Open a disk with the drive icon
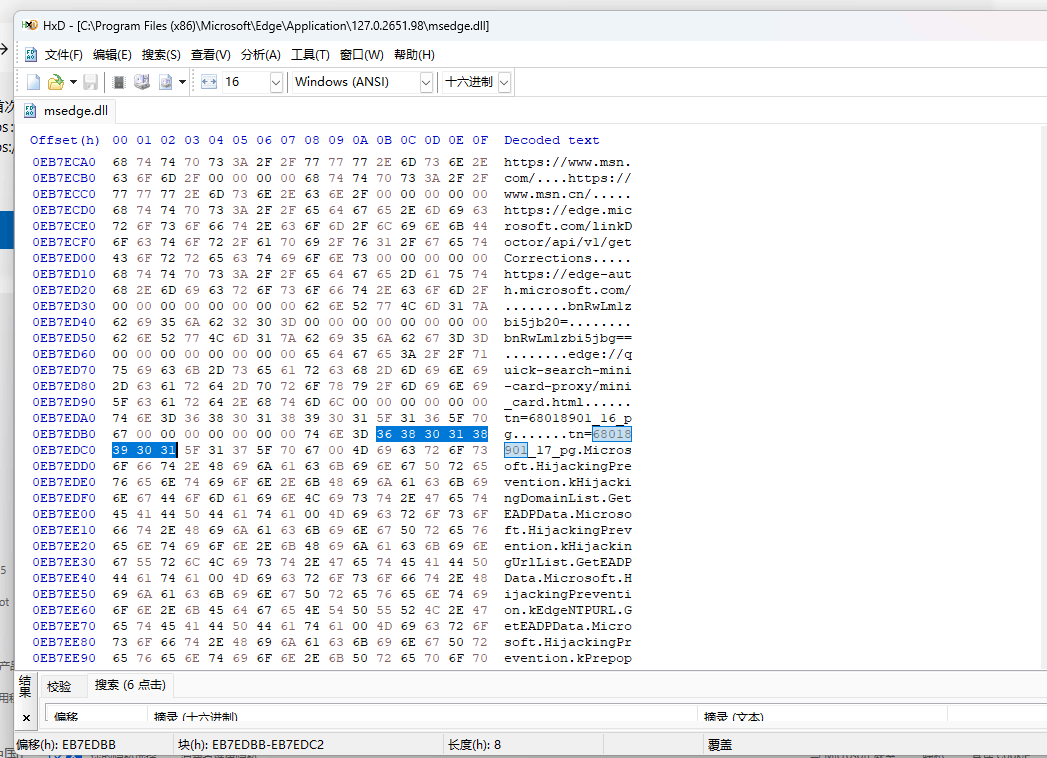 point(142,82)
